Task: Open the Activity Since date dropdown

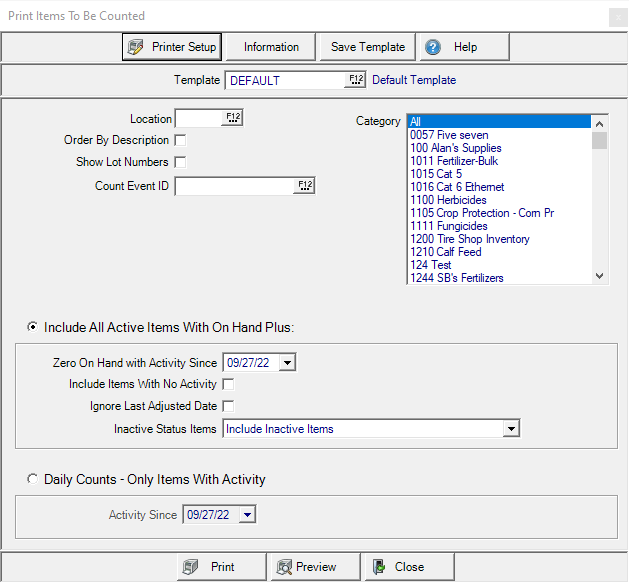Action: [x=247, y=514]
